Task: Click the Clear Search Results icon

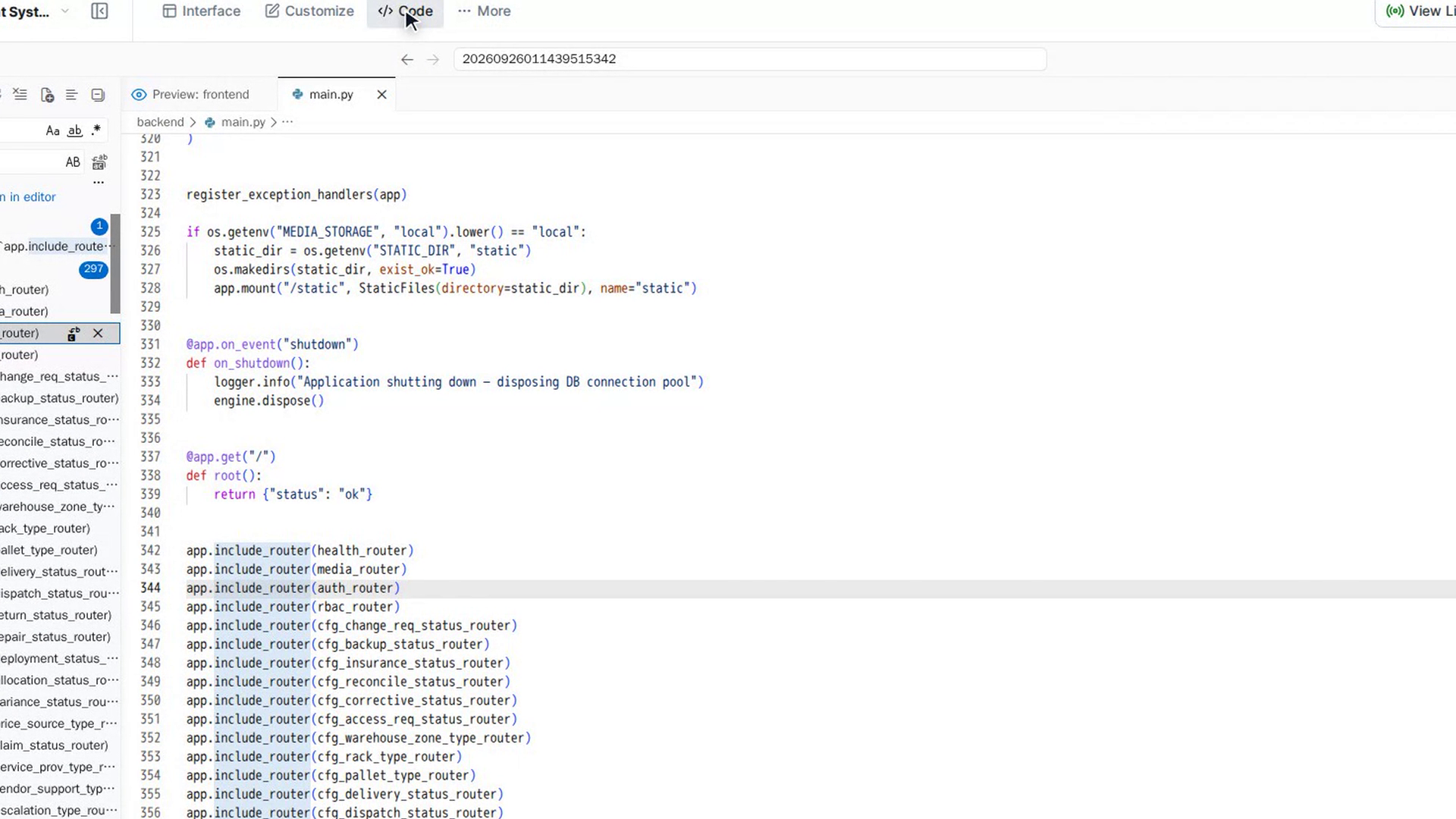Action: pos(20,95)
